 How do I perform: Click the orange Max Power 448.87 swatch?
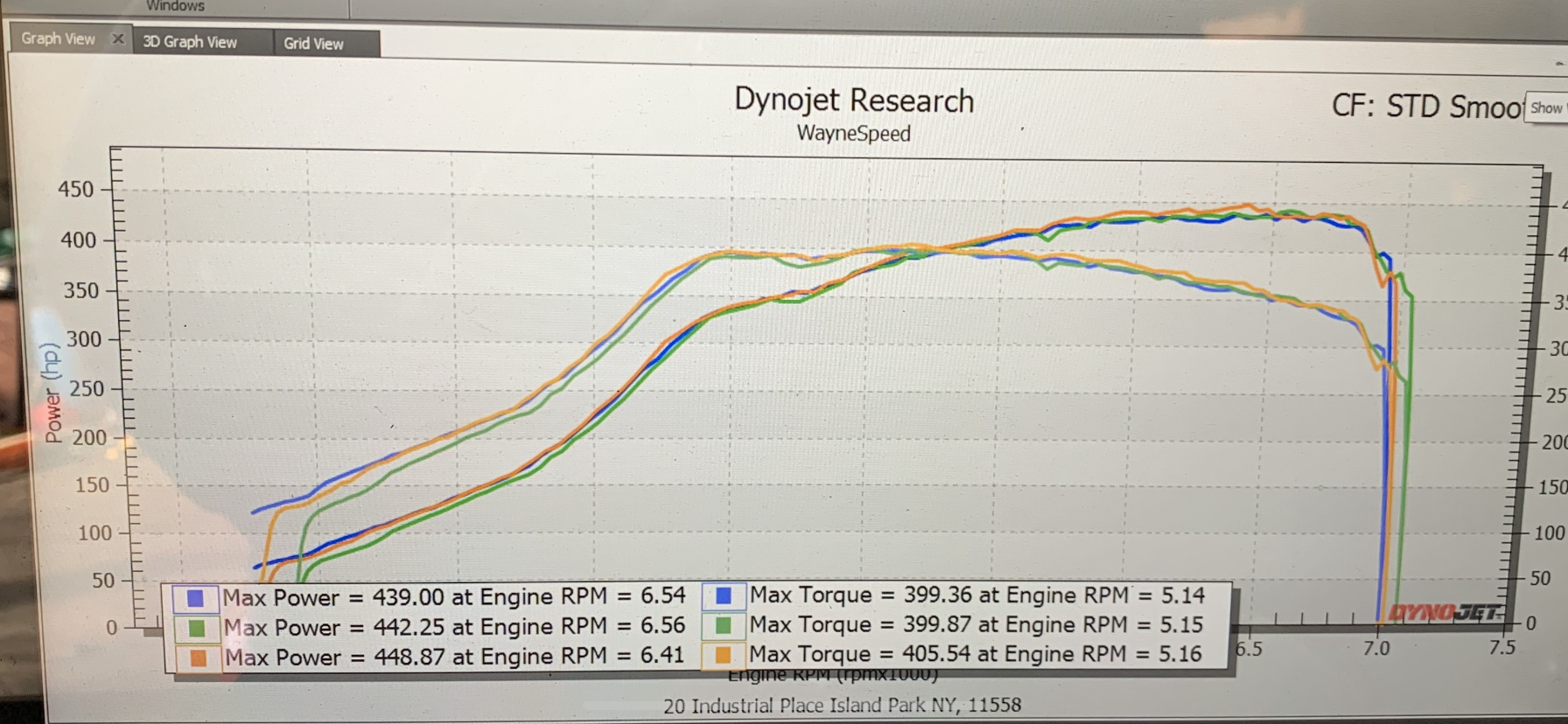[x=199, y=658]
